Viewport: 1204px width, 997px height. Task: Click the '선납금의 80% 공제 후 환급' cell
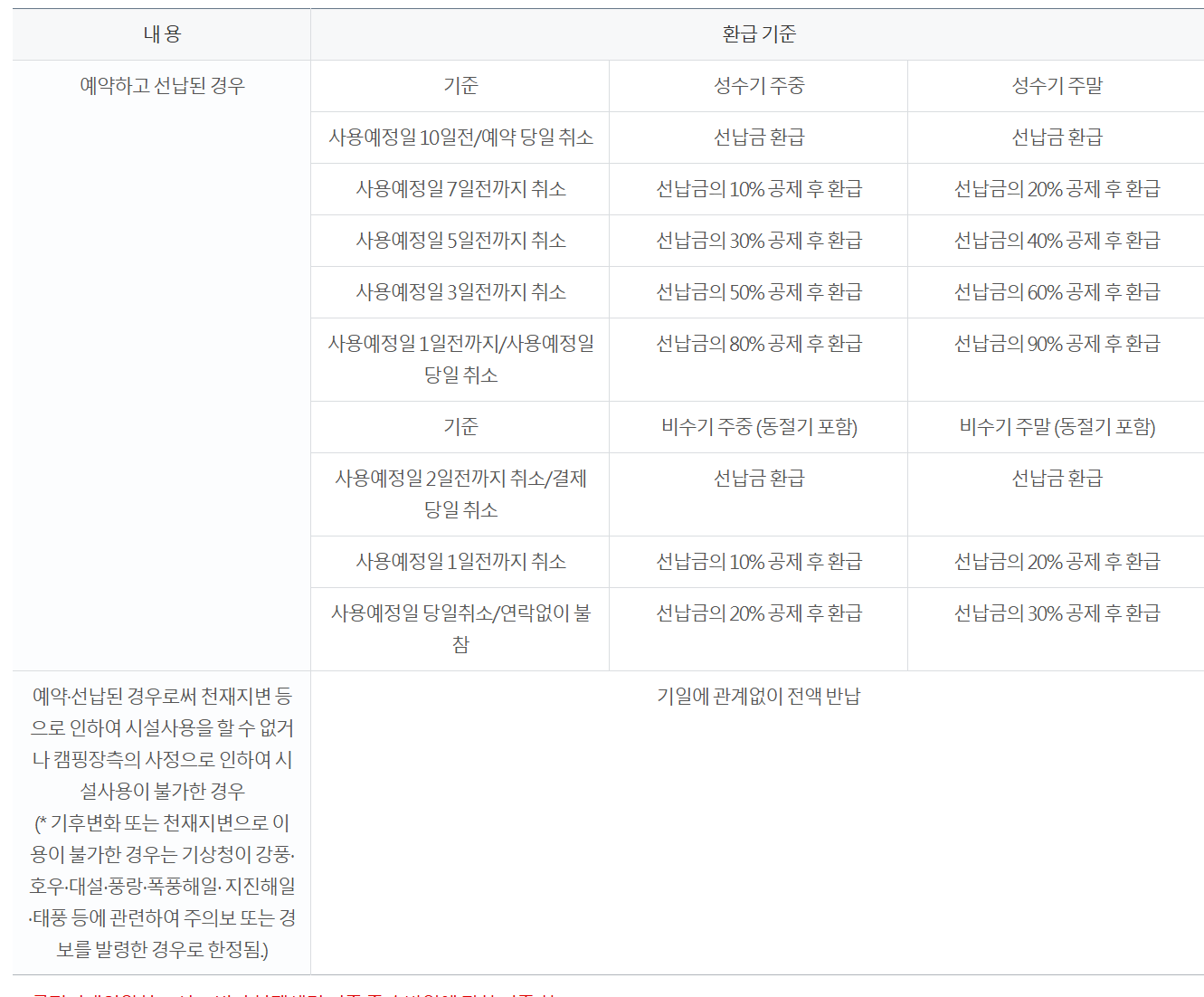click(759, 359)
